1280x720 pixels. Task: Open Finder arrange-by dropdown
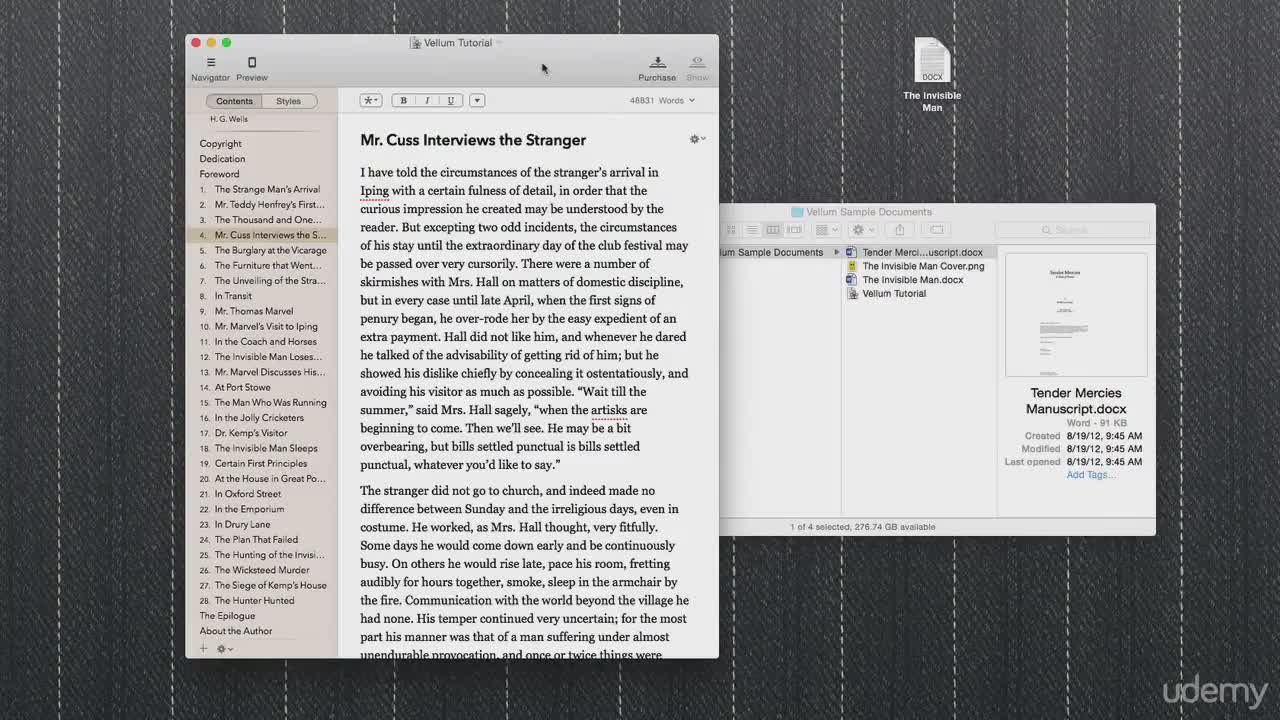point(825,230)
